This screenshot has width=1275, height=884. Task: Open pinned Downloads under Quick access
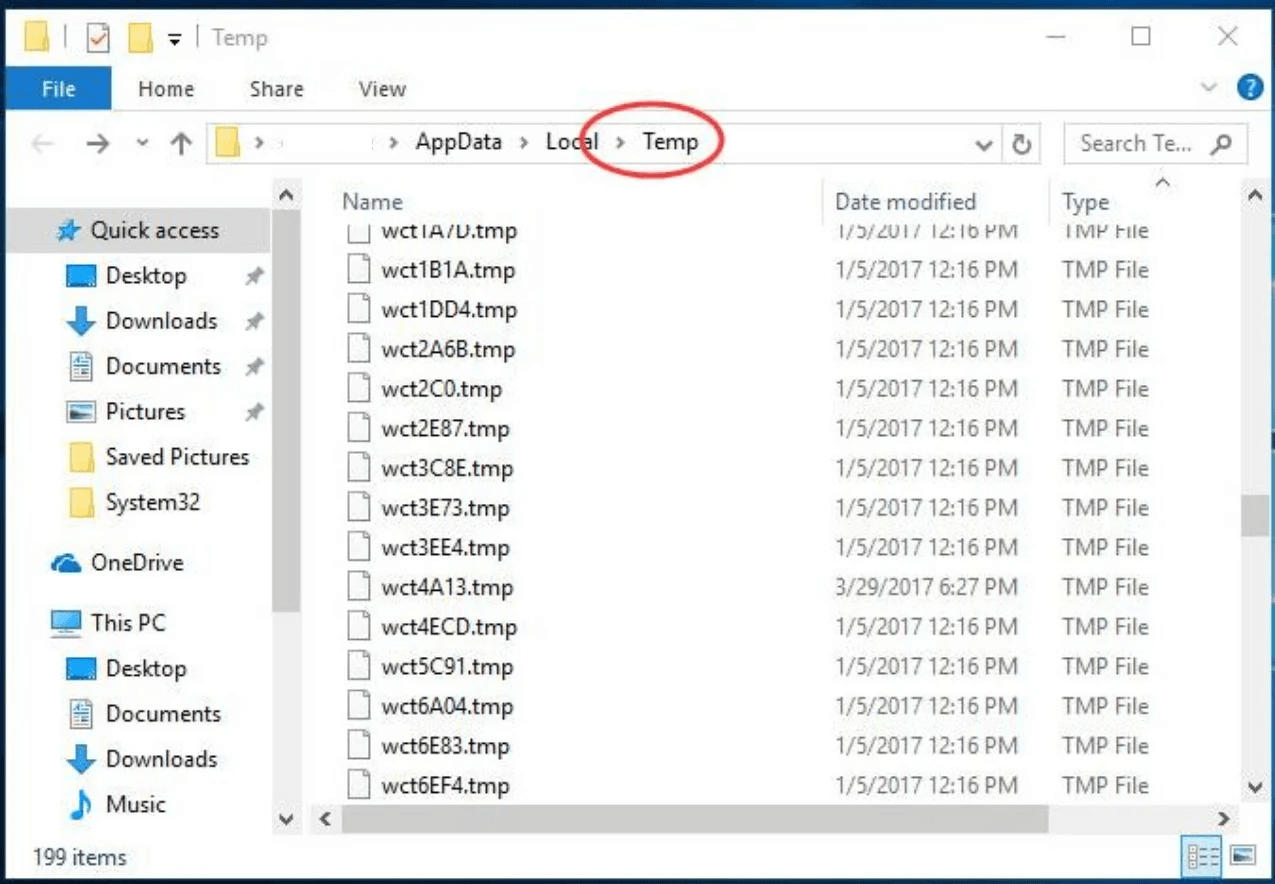(161, 321)
